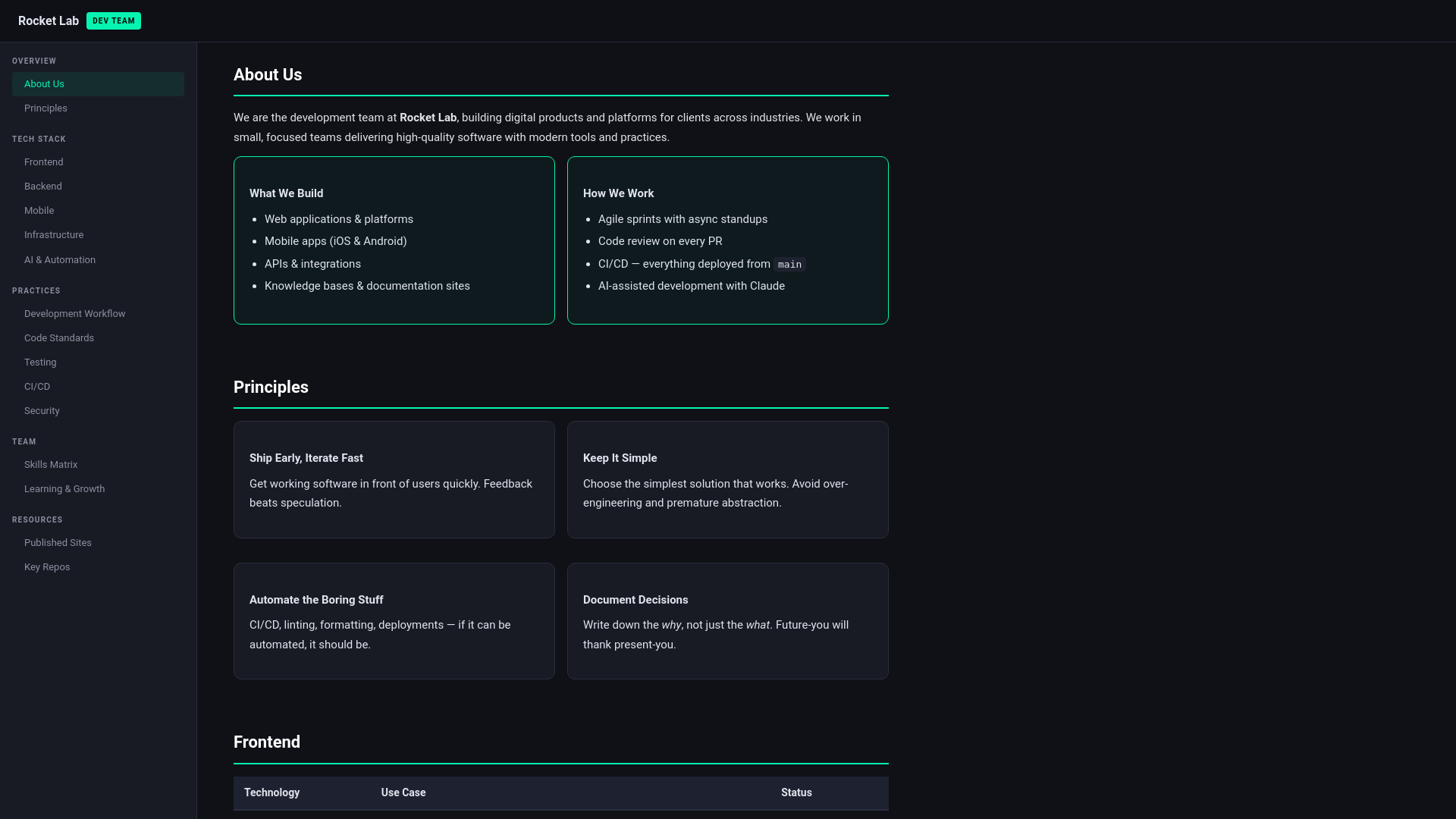Click 'Code review on every PR'
This screenshot has height=819, width=1456.
click(x=660, y=241)
